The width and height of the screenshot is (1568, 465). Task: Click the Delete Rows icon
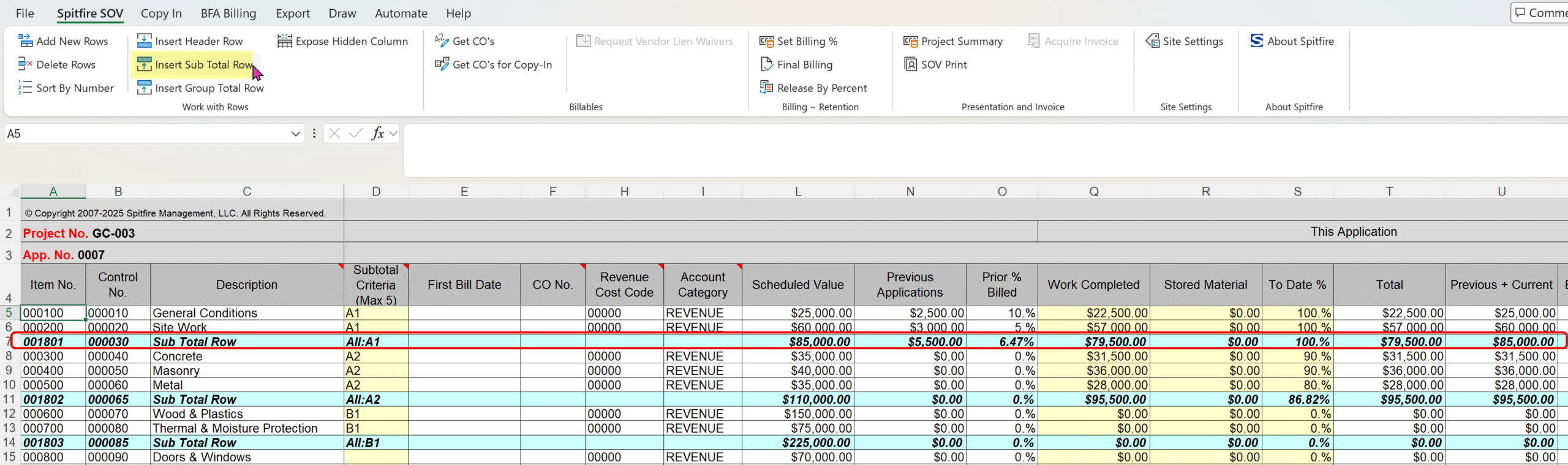coord(25,64)
